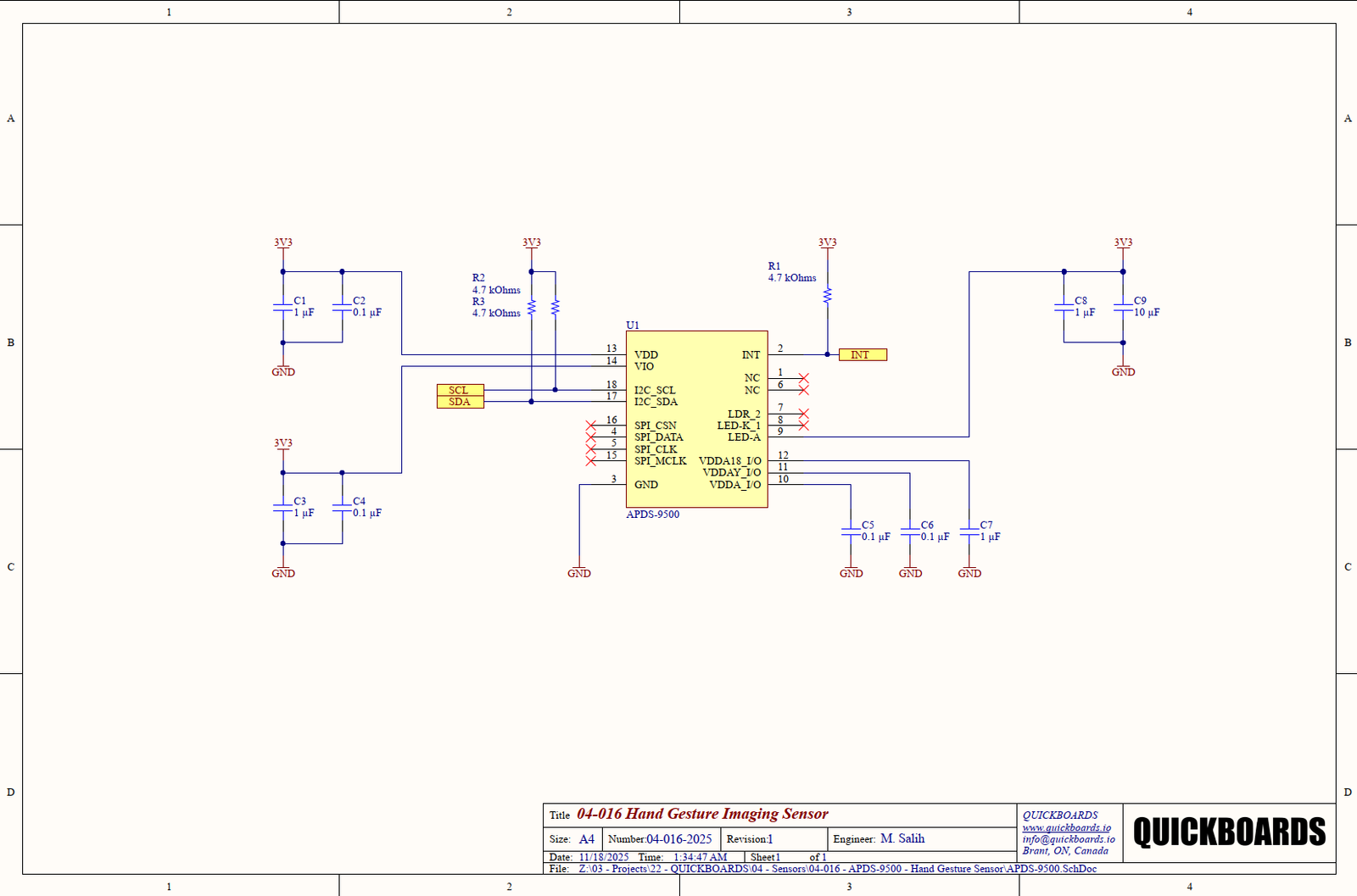1357x896 pixels.
Task: Select the QUICKBOARDS logo in title block
Action: (x=1229, y=832)
